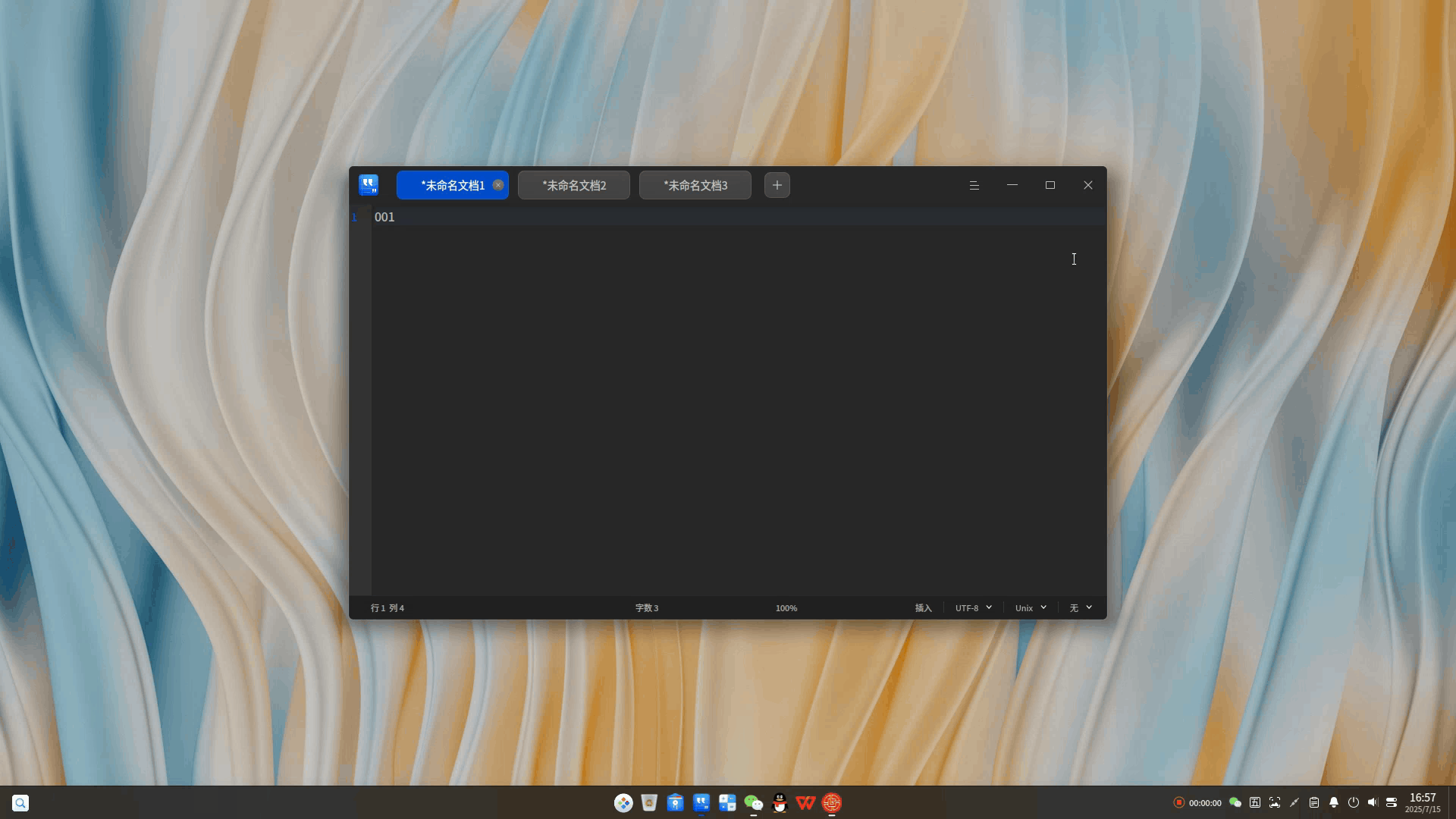Click the 字数 3 character count
The image size is (1456, 819).
click(x=647, y=608)
